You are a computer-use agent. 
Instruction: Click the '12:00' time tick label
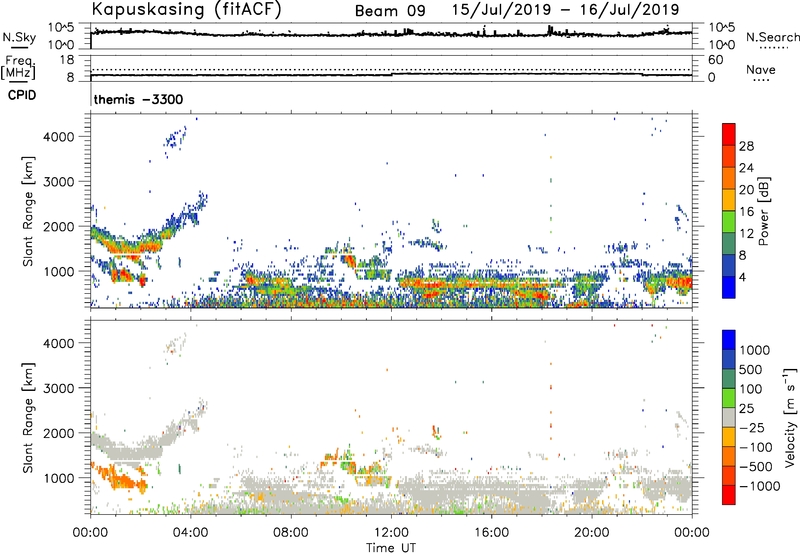click(391, 533)
